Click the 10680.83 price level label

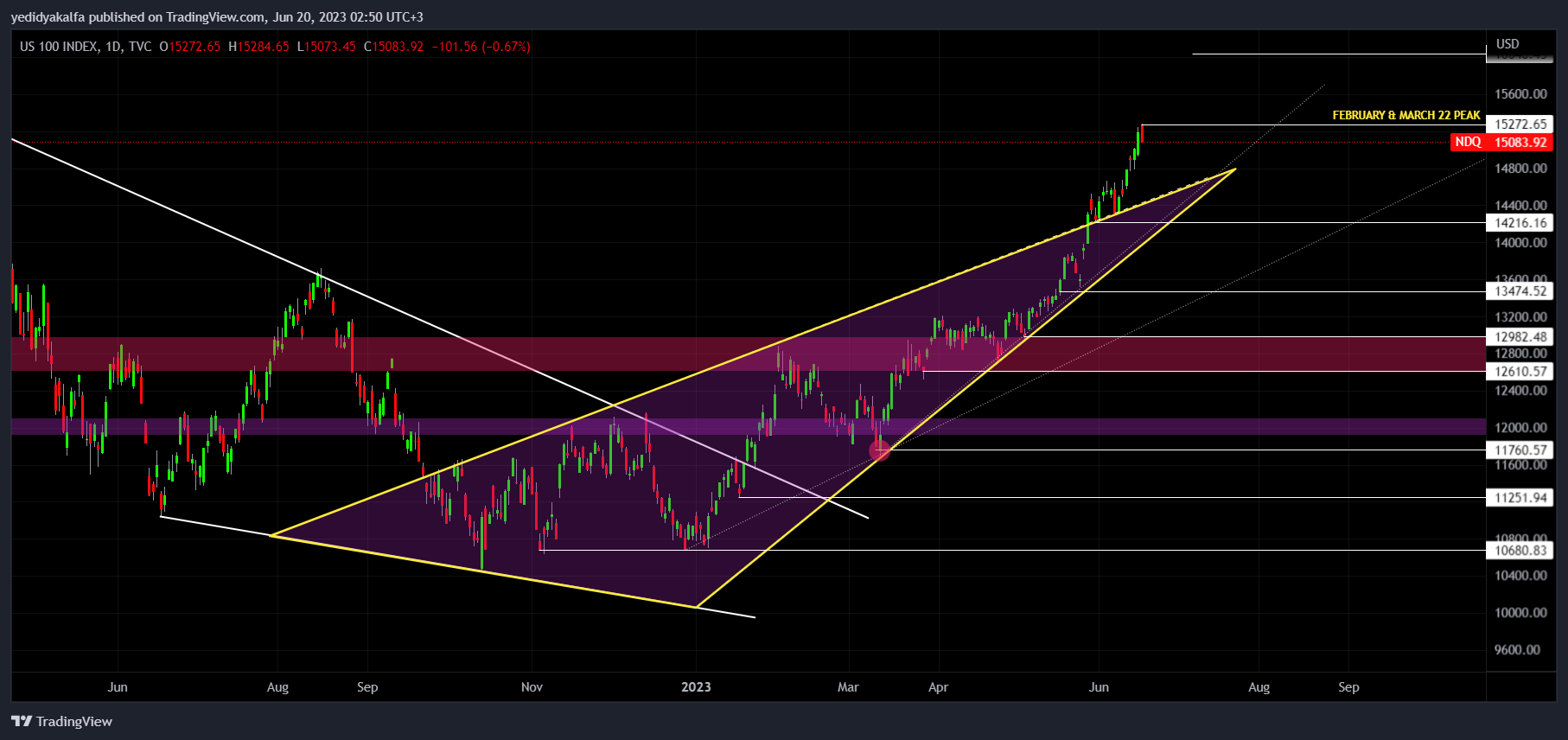click(1520, 551)
